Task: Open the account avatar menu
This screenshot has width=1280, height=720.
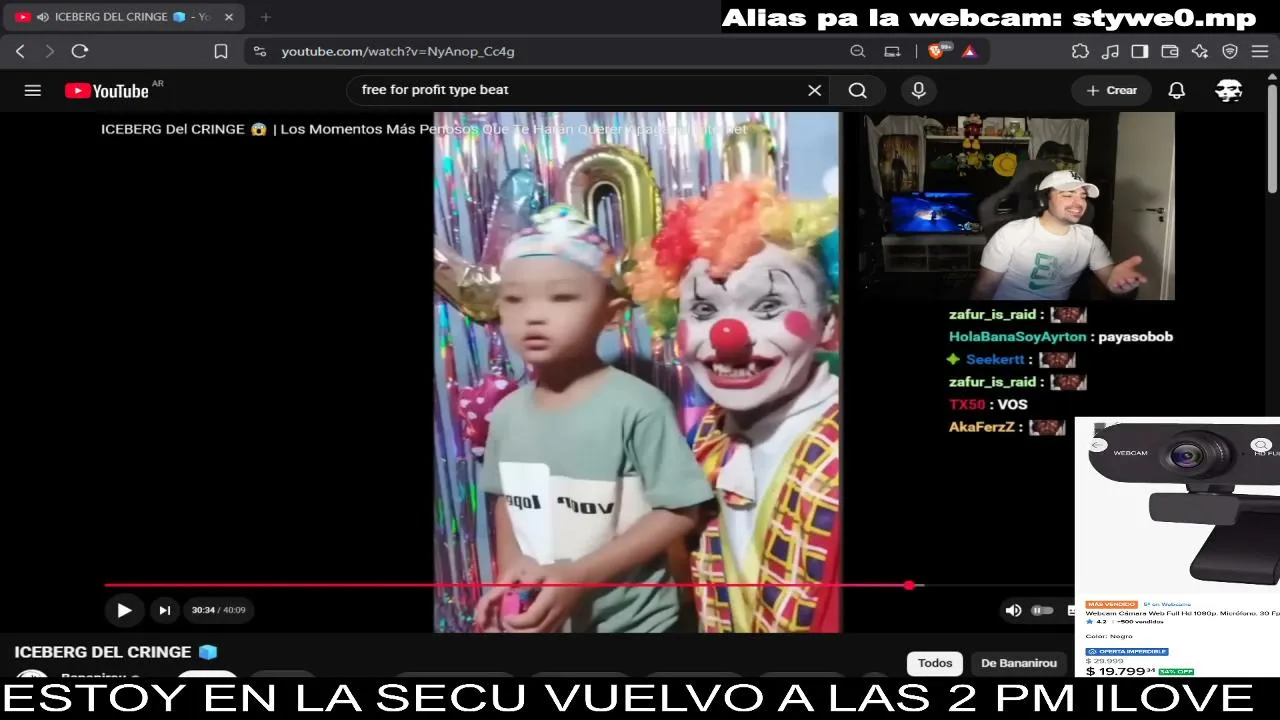Action: tap(1229, 90)
